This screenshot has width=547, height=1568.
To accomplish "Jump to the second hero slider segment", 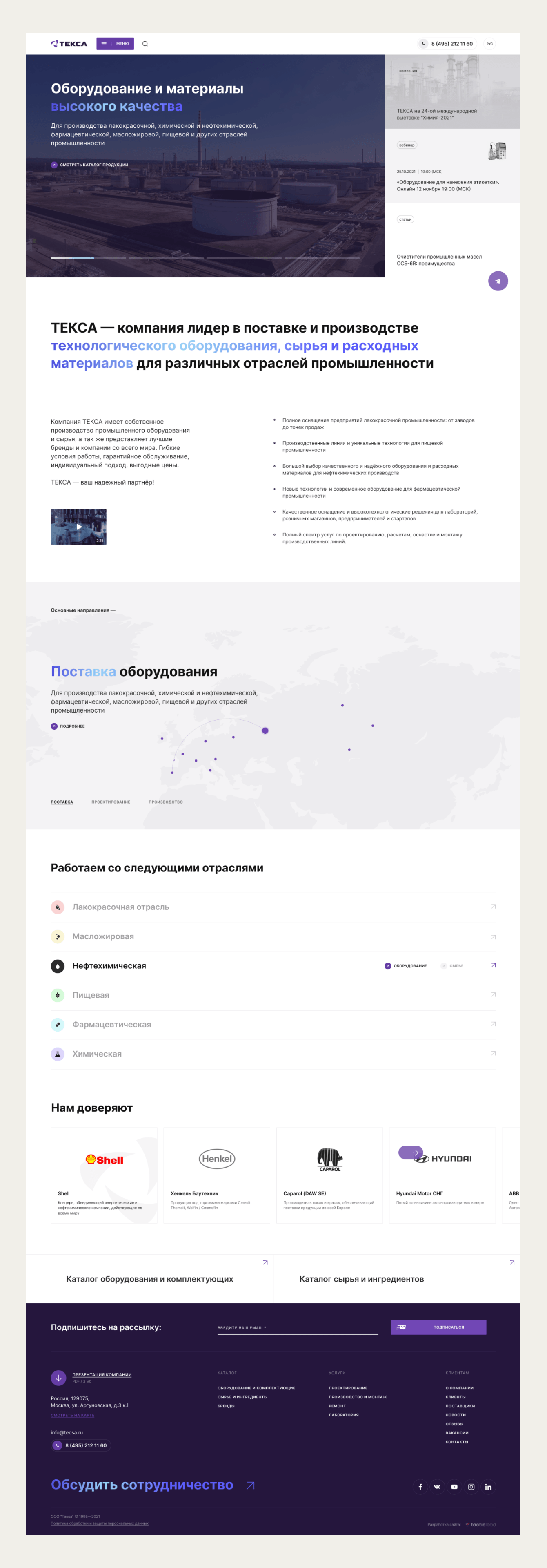I will coord(166,258).
